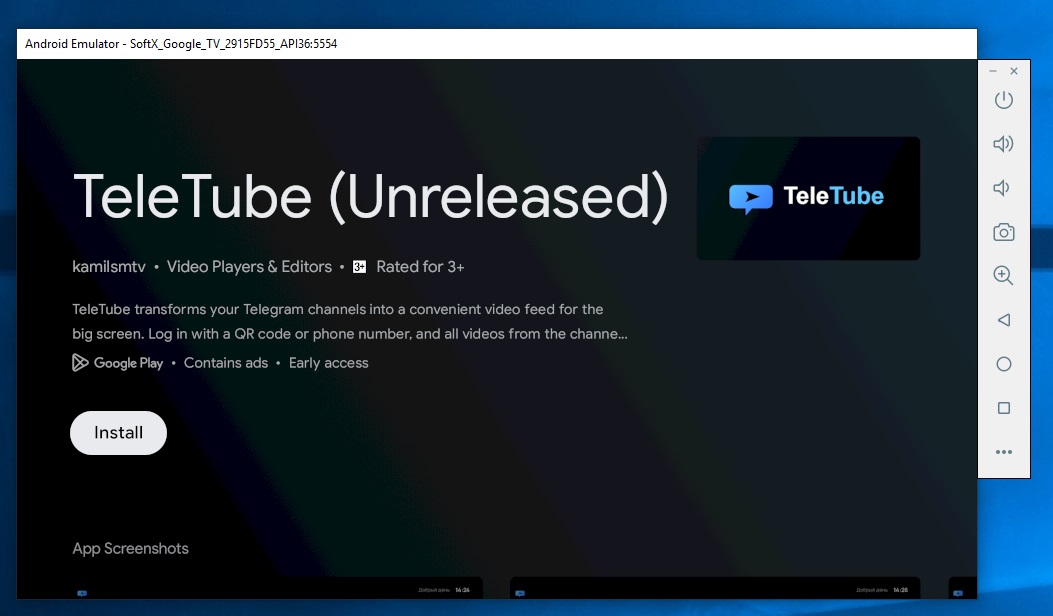
Task: Click the Android Emulator window title bar
Action: tap(497, 44)
